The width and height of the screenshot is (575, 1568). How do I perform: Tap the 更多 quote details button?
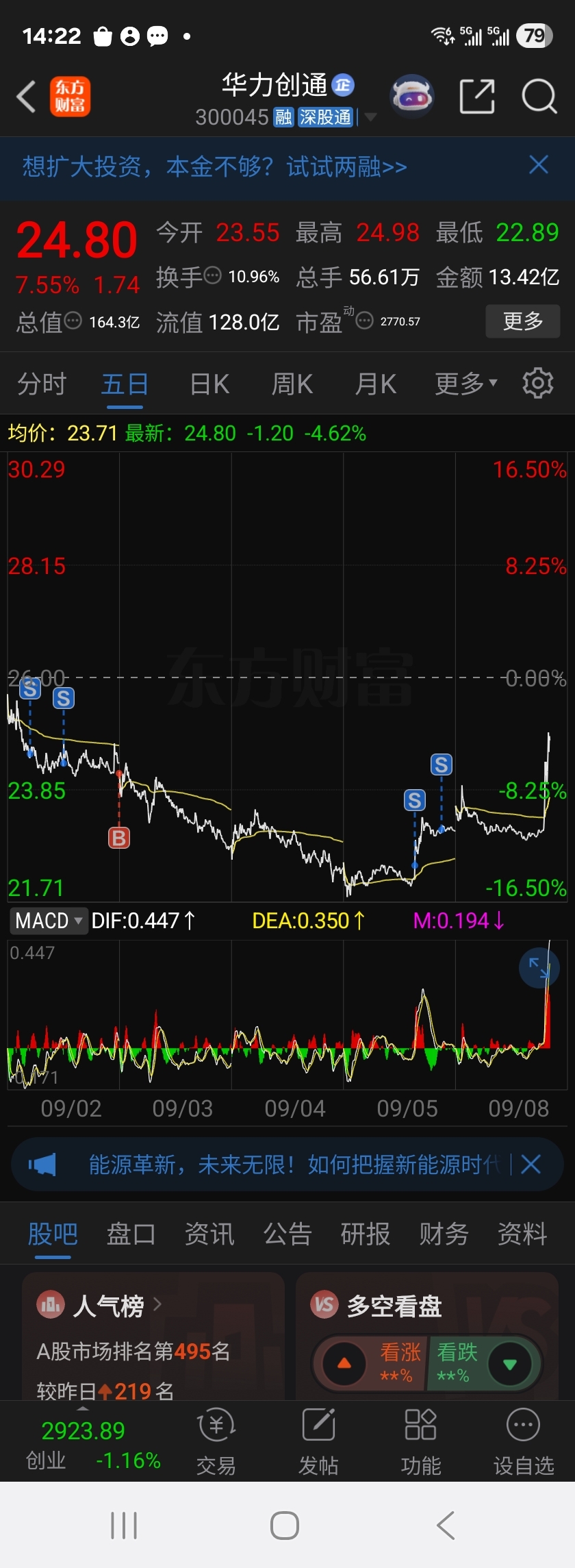tap(523, 321)
